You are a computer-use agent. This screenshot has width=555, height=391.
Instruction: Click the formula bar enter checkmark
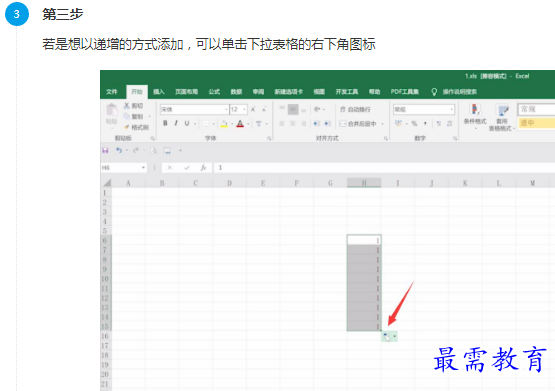pyautogui.click(x=187, y=167)
